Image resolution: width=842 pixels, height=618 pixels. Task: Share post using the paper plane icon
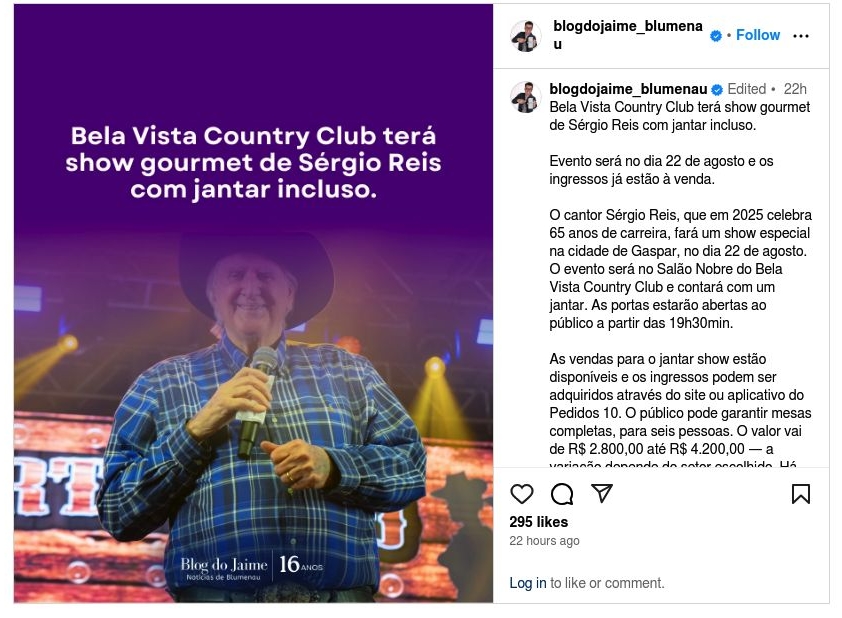pyautogui.click(x=601, y=493)
